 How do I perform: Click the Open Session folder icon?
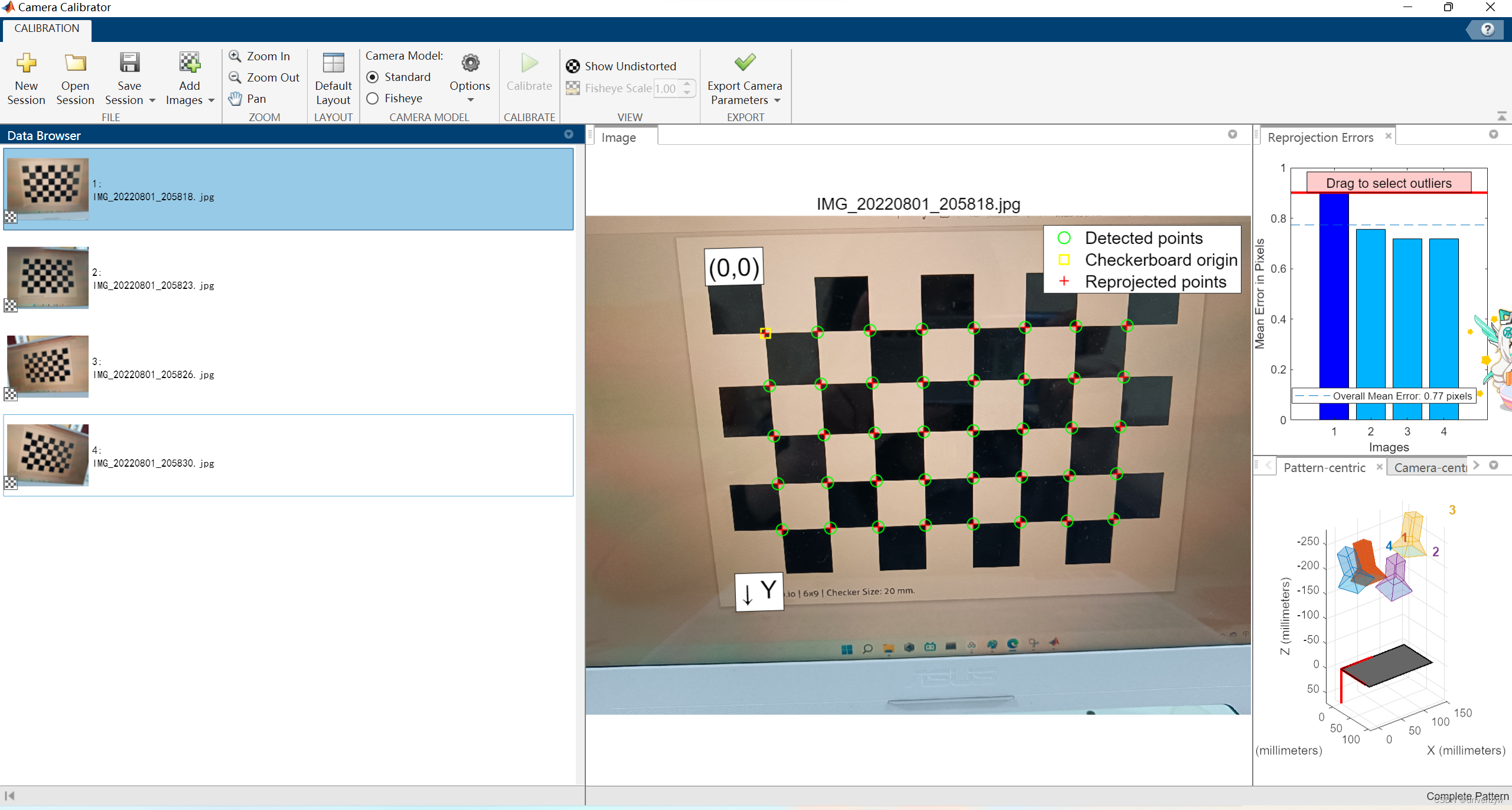[75, 64]
